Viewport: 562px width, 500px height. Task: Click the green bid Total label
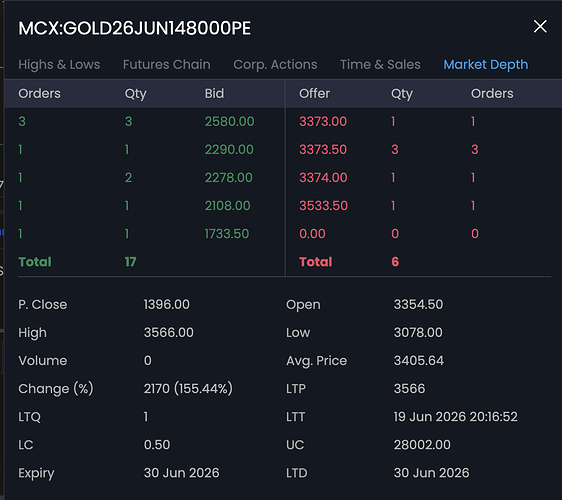(35, 262)
